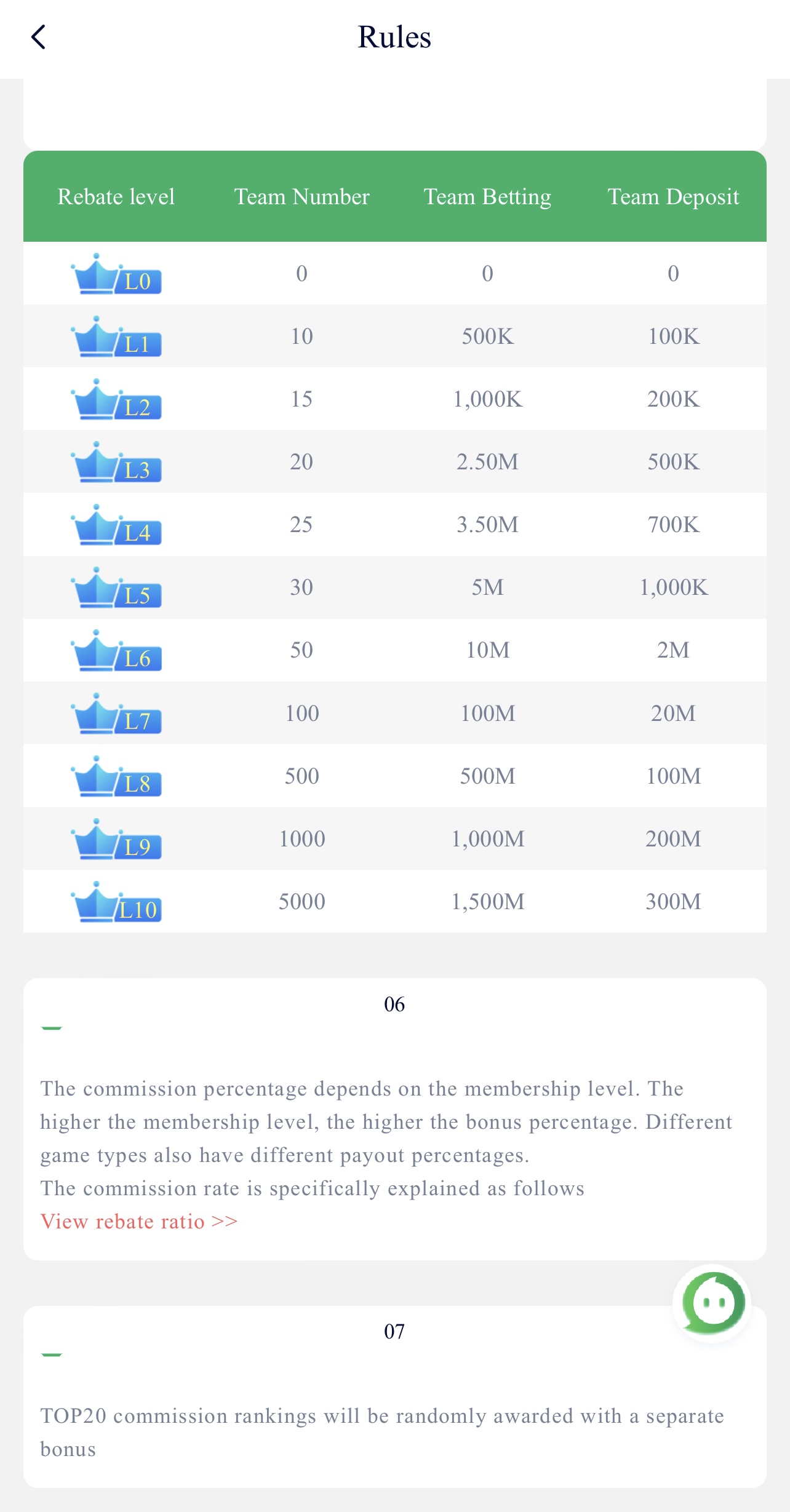Click the 1,500M team betting value

click(488, 902)
